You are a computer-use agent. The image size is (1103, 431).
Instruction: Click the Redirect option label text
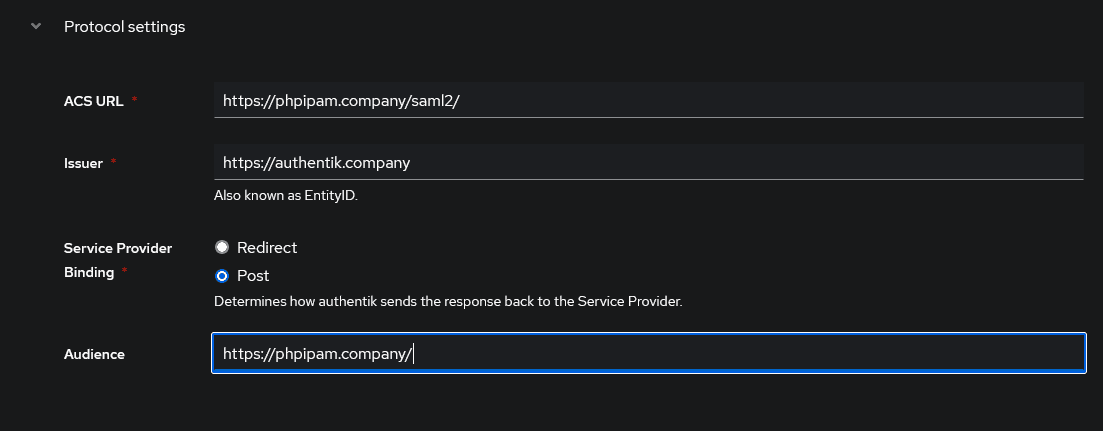[x=267, y=247]
